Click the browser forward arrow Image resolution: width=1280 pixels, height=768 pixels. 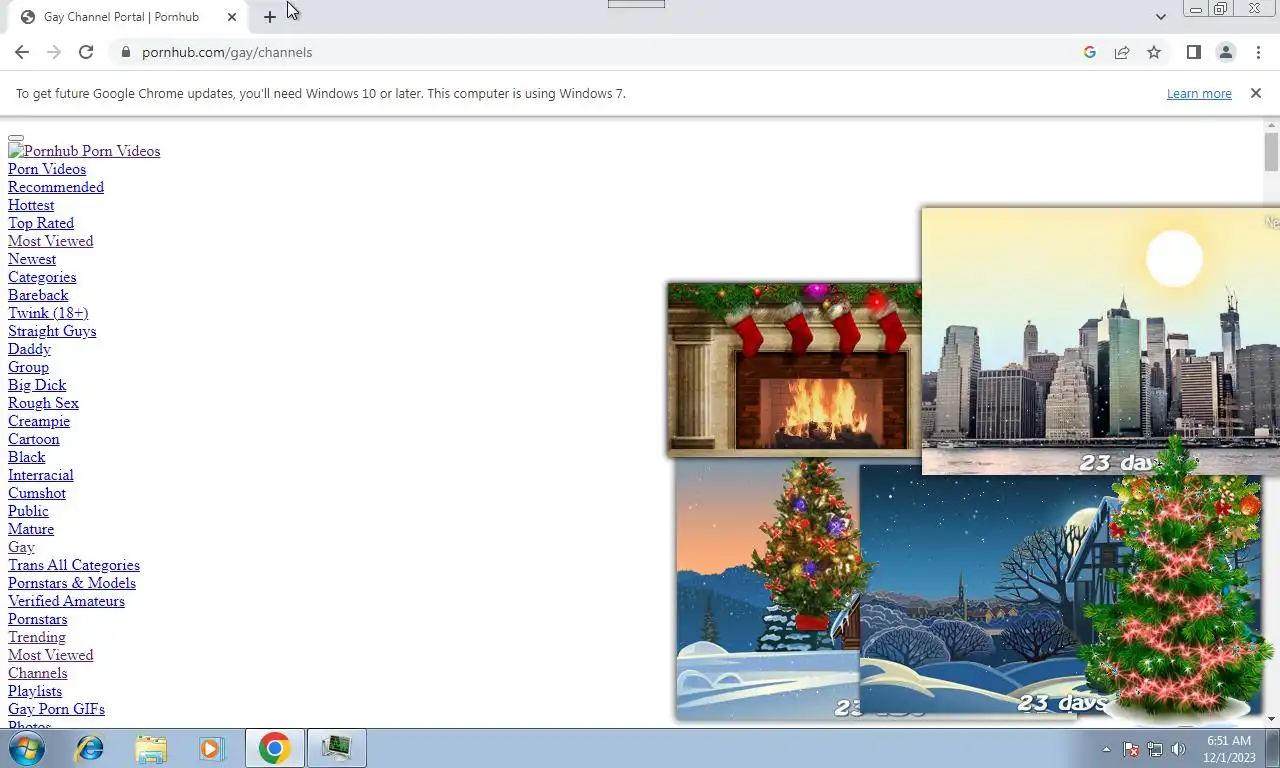click(x=54, y=52)
